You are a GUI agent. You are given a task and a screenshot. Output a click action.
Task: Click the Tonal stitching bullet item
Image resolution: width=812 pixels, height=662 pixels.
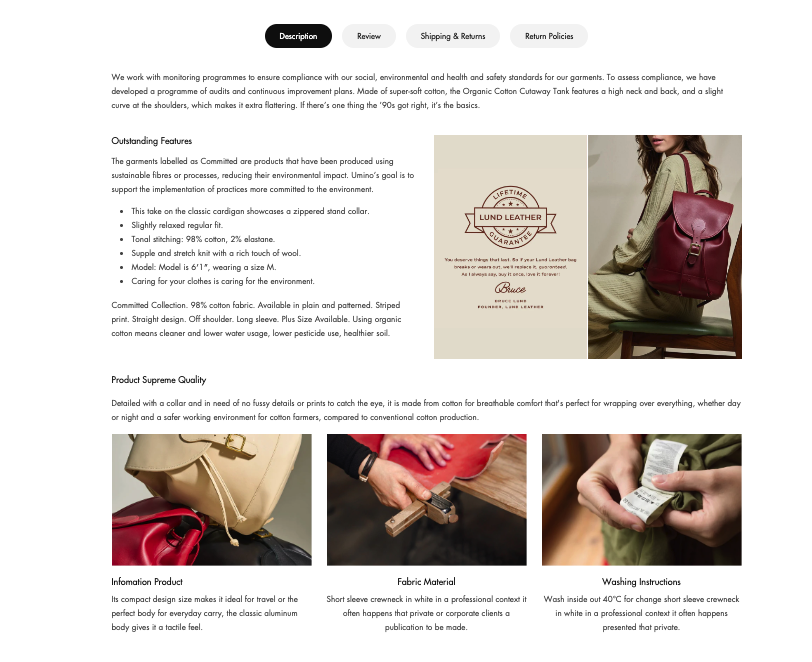tap(203, 239)
